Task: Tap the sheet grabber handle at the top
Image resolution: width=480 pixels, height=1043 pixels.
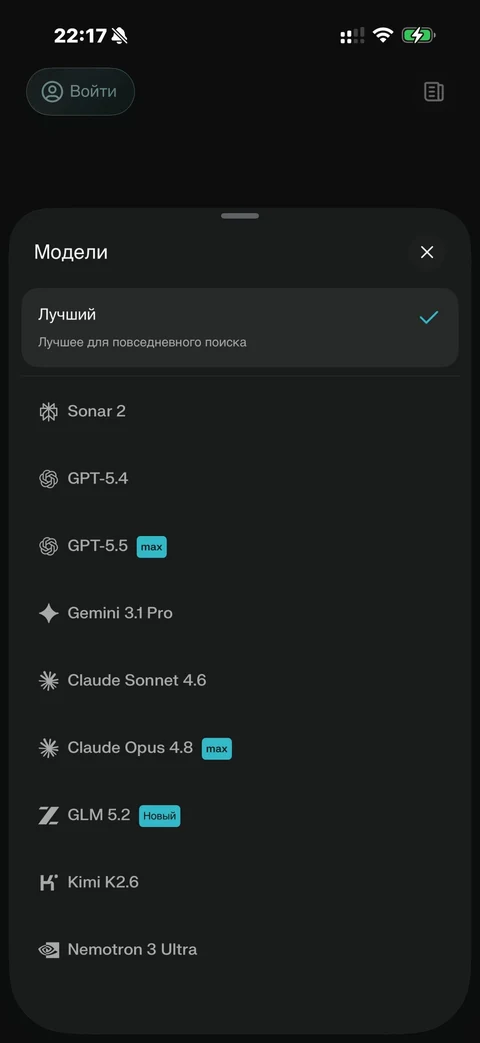Action: 240,216
